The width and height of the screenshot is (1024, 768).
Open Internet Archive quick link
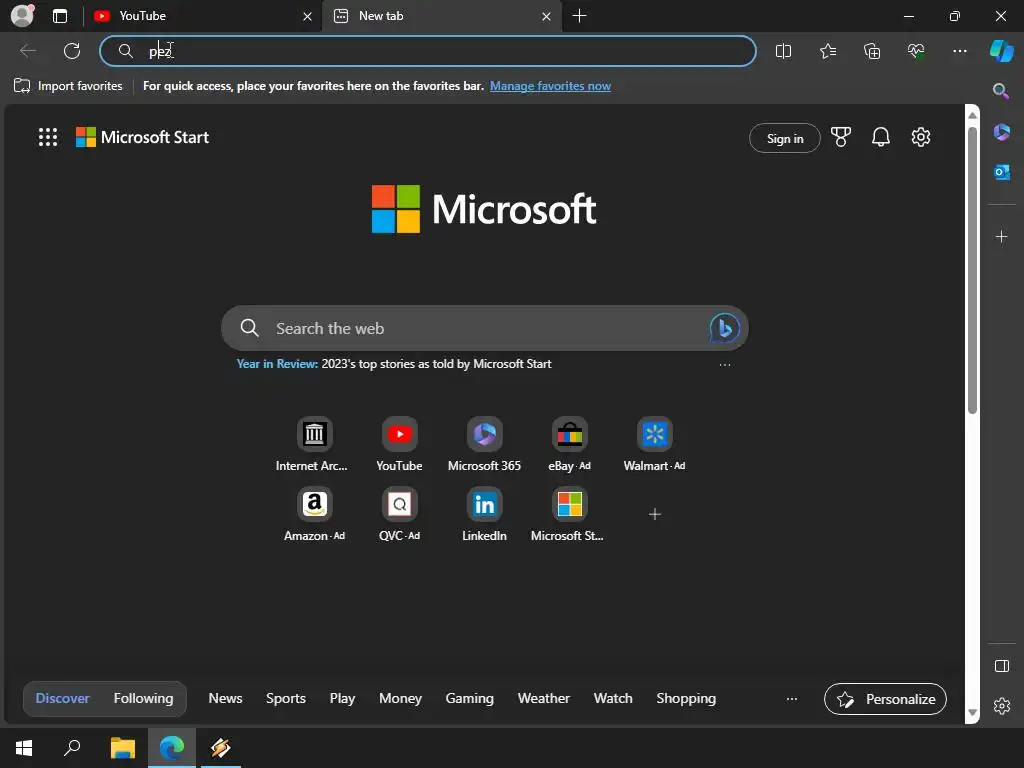click(313, 444)
